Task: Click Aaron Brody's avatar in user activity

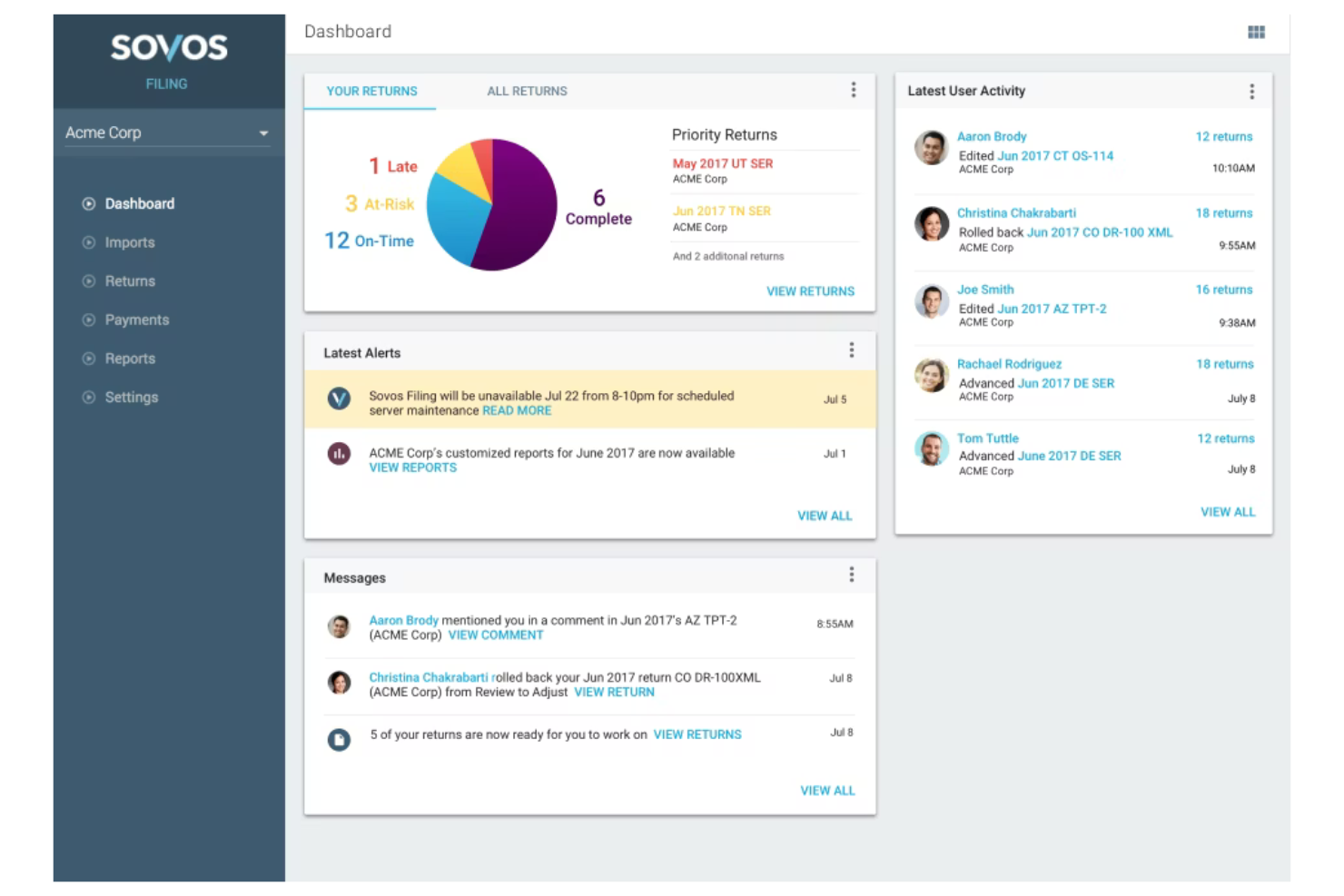Action: tap(931, 148)
